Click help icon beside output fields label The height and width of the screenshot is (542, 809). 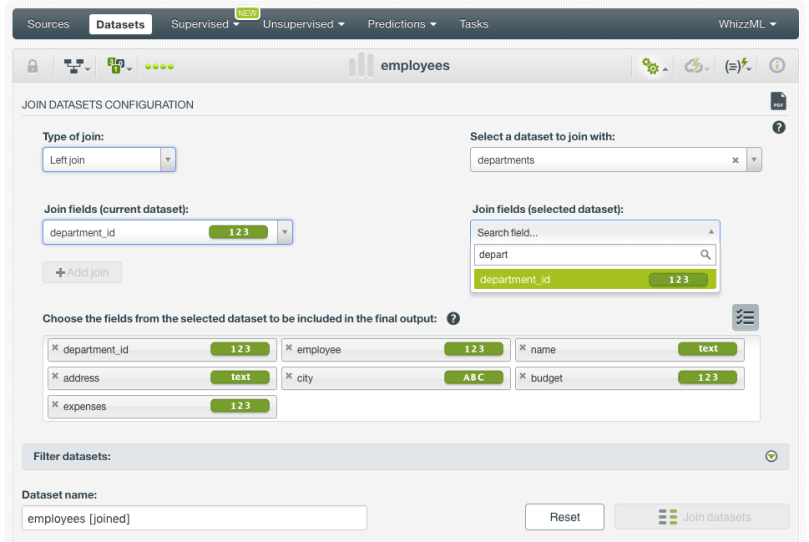coord(453,318)
